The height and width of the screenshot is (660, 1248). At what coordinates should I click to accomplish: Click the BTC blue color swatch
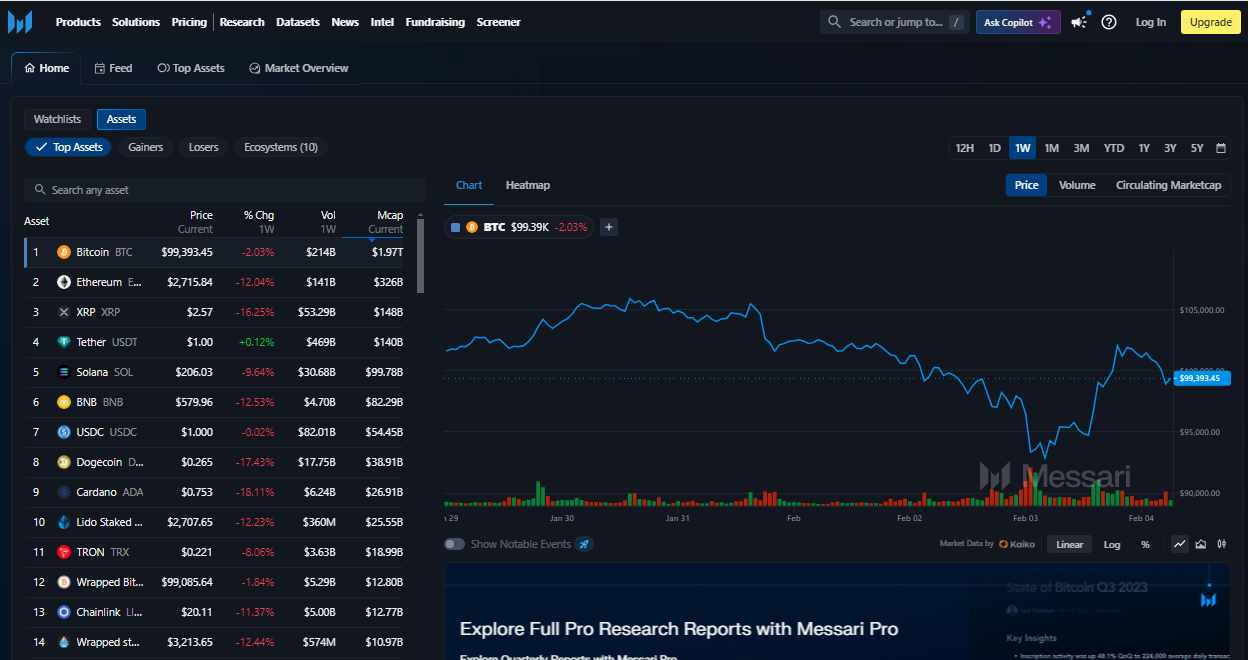click(456, 227)
